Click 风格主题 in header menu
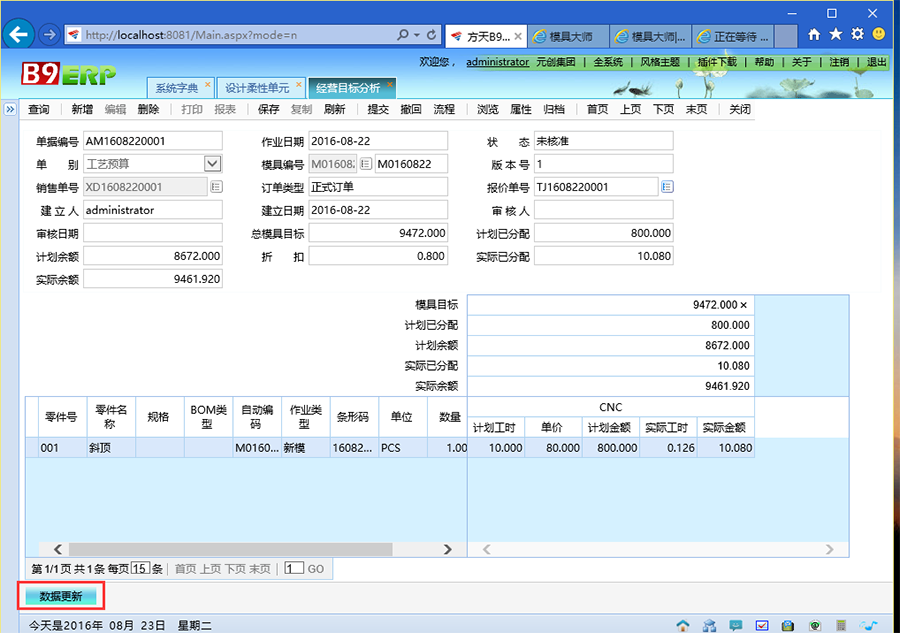This screenshot has width=900, height=633. point(660,62)
